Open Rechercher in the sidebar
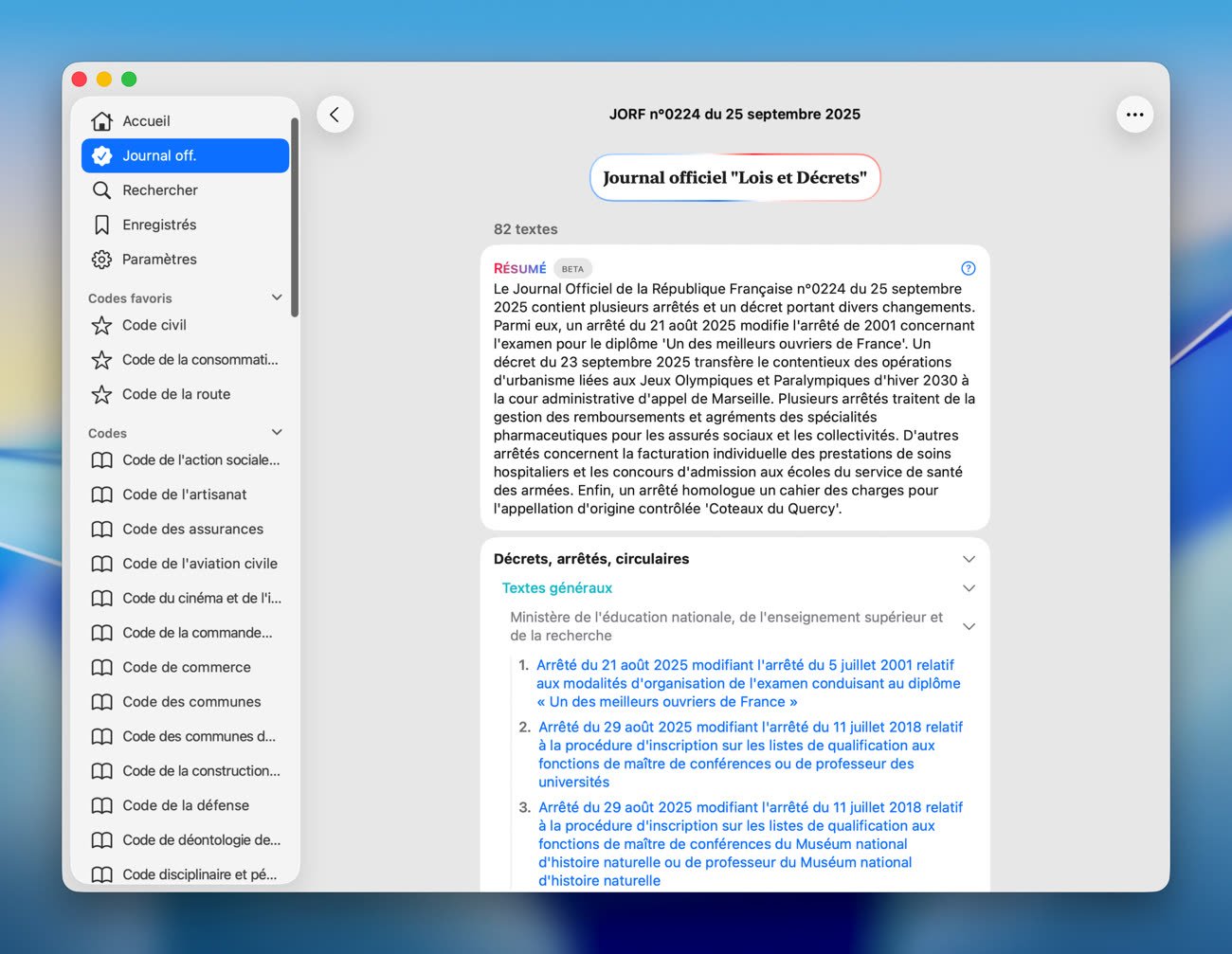 pyautogui.click(x=185, y=190)
